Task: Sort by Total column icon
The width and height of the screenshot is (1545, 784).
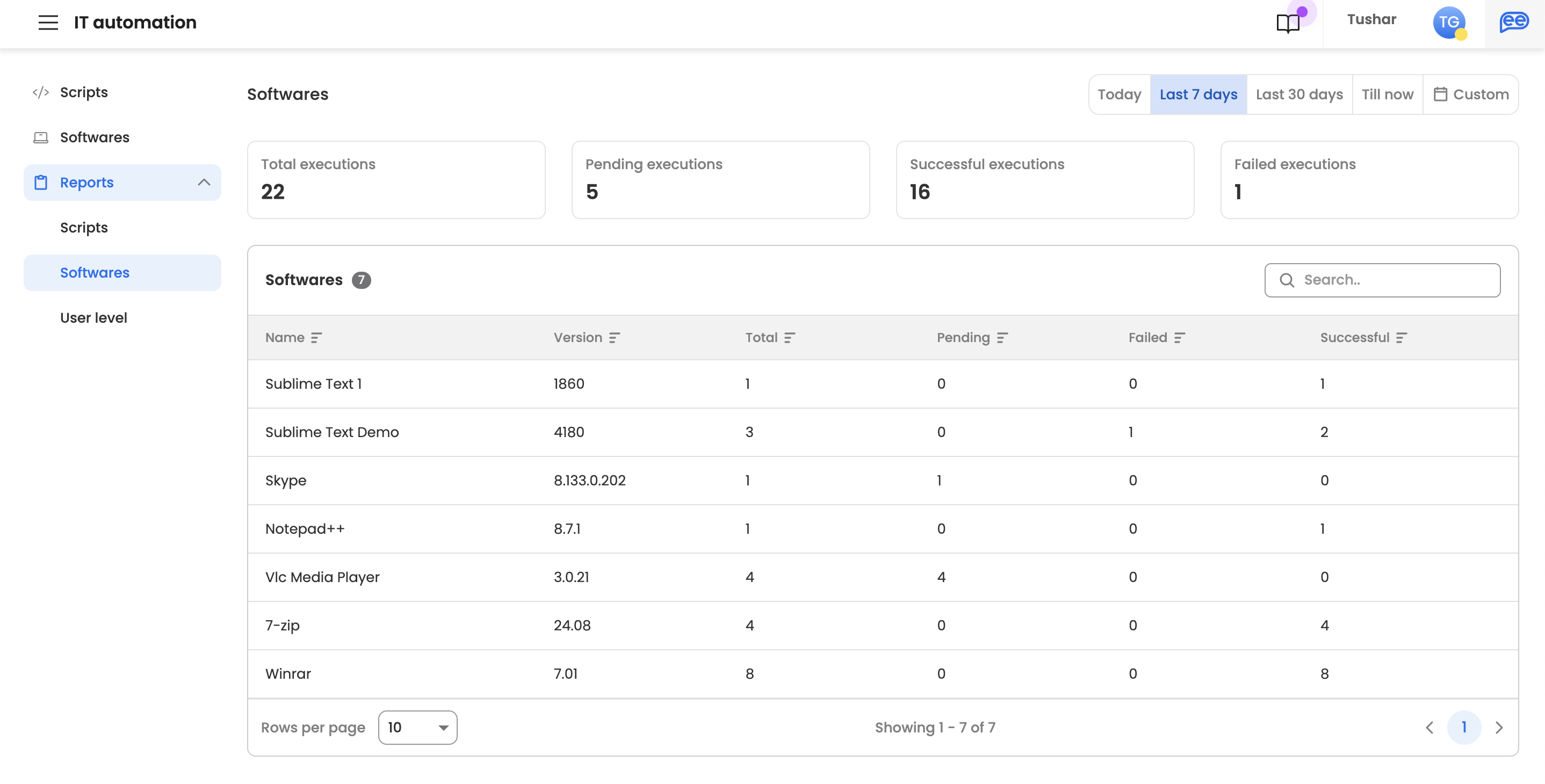Action: click(x=789, y=338)
